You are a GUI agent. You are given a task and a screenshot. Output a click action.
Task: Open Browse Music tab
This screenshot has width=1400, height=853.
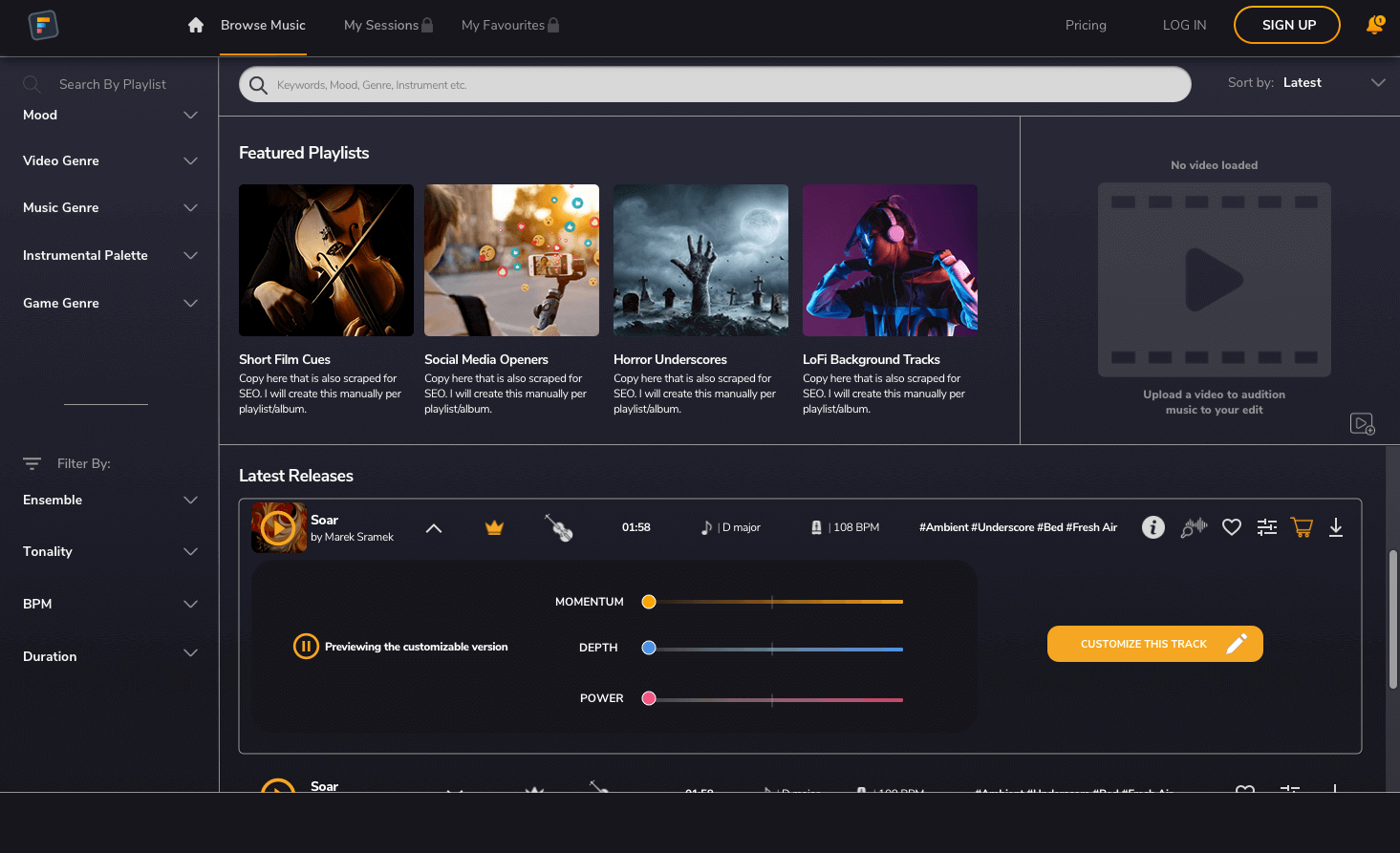coord(263,25)
